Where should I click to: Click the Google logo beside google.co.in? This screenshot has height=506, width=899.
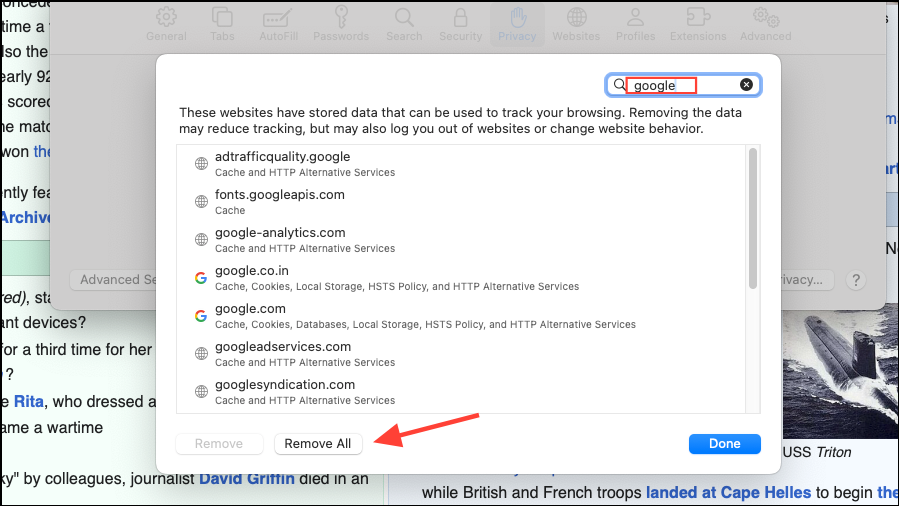point(201,278)
